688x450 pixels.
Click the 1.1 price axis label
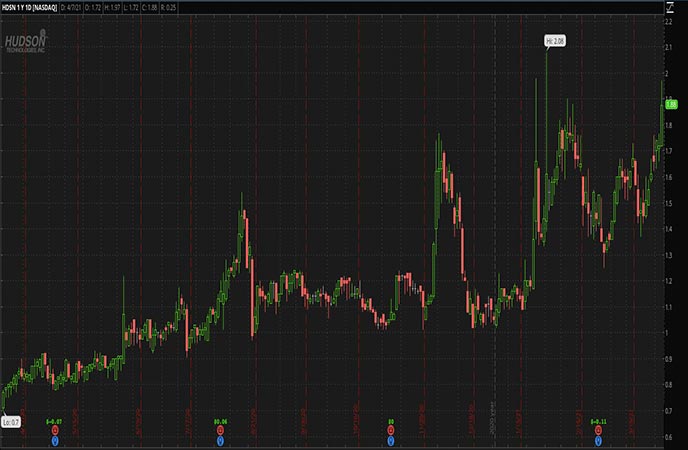[669, 307]
